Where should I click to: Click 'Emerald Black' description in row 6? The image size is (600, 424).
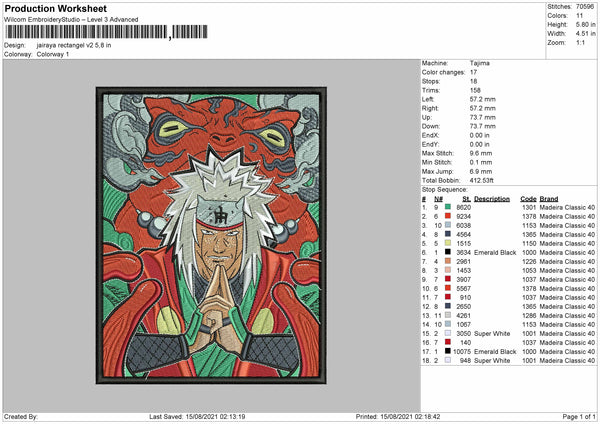coord(495,253)
